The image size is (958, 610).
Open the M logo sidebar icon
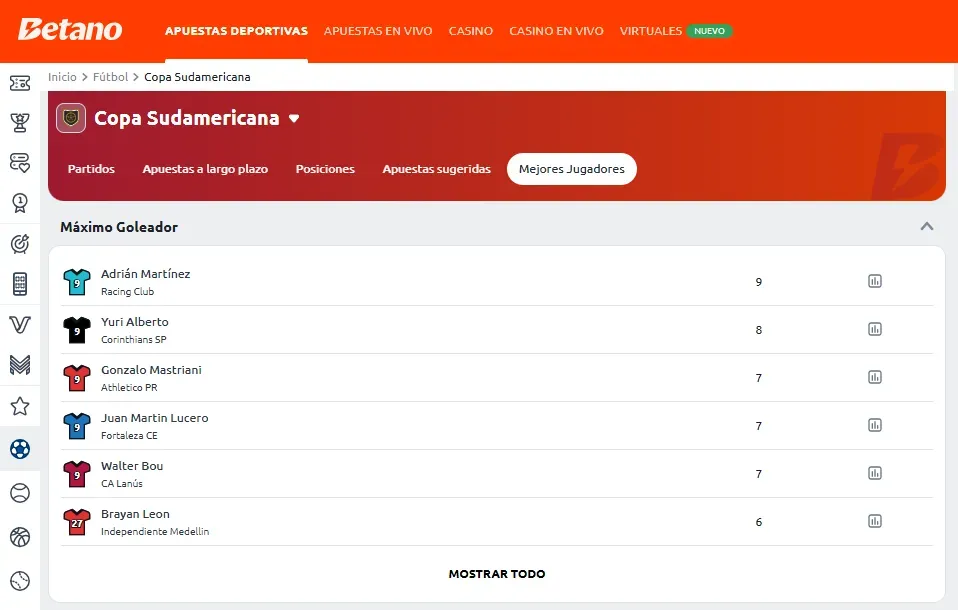[20, 365]
